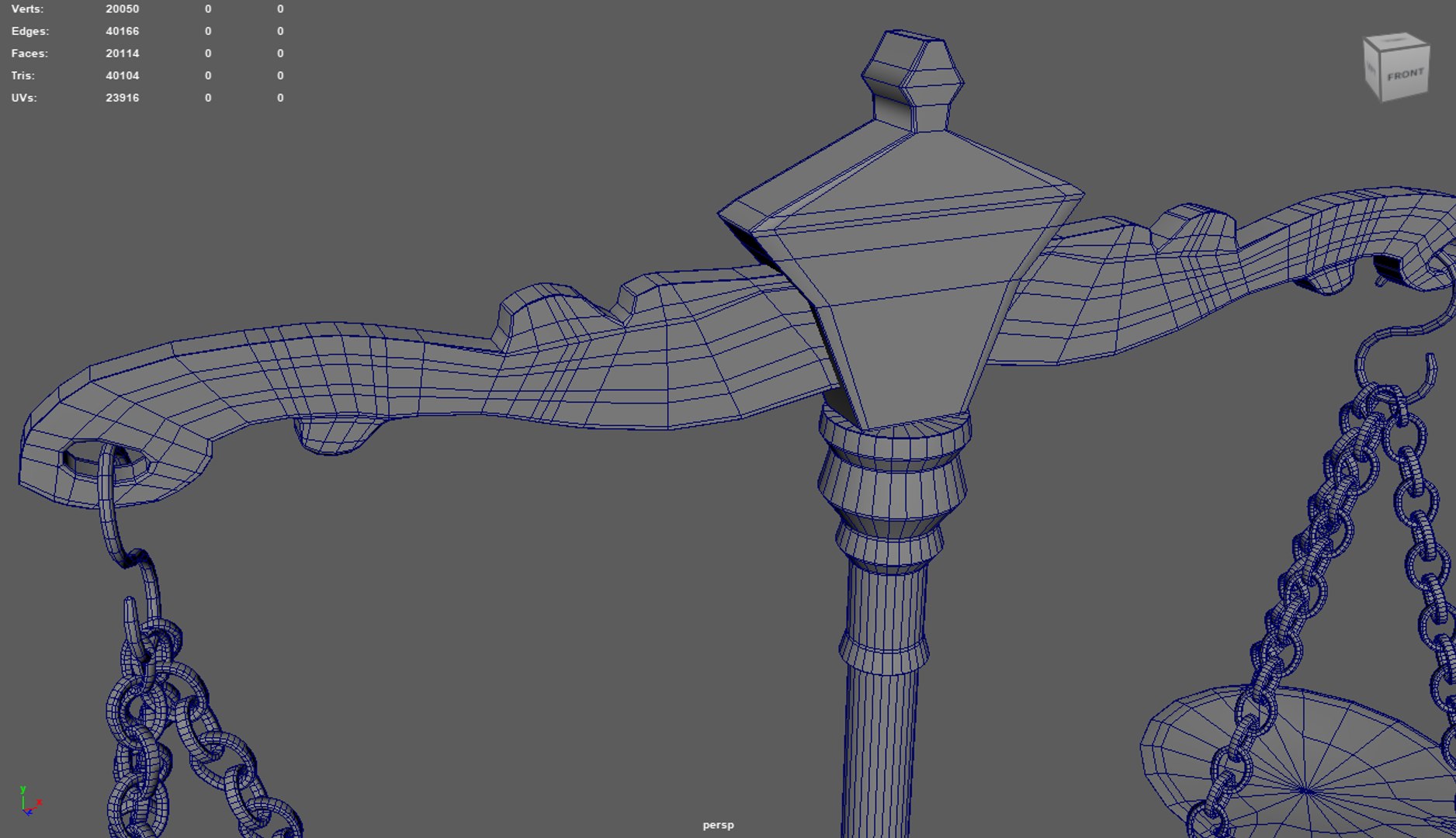The width and height of the screenshot is (1456, 838).
Task: Click the UVs: label in heads-up display
Action: pyautogui.click(x=24, y=98)
